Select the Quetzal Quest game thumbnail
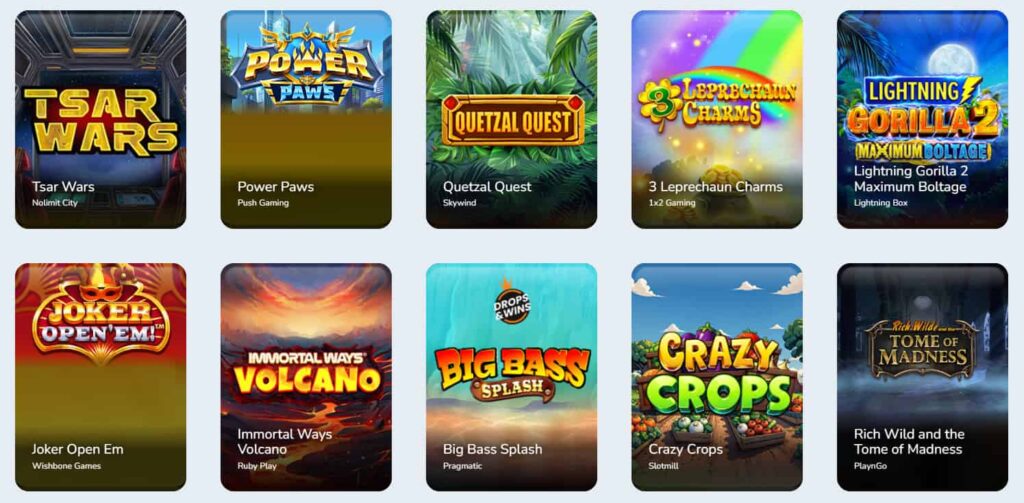The height and width of the screenshot is (503, 1024). point(511,120)
